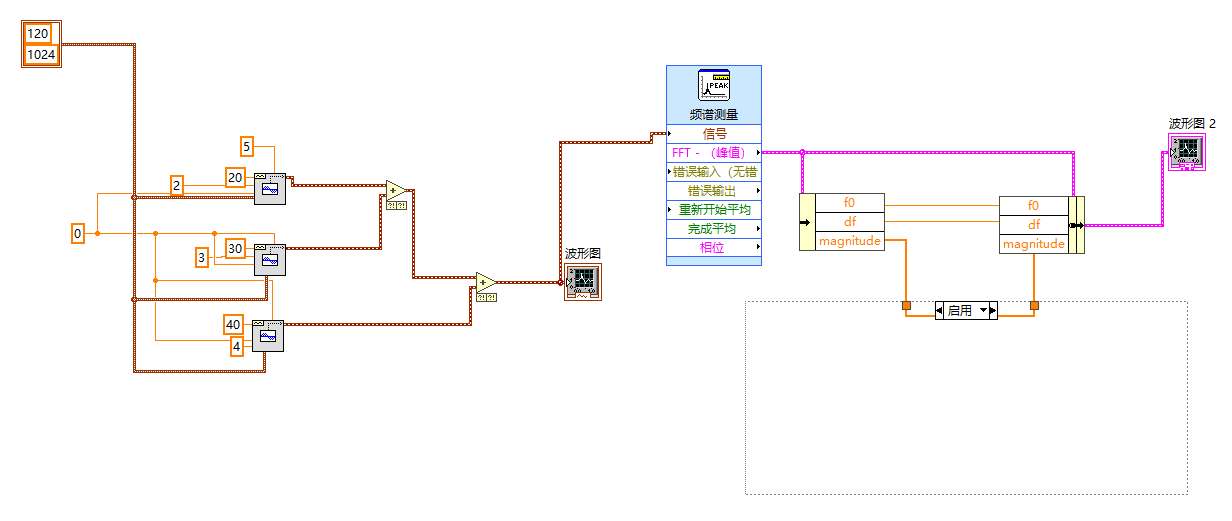
Task: Click the 启用 selector label
Action: point(960,311)
